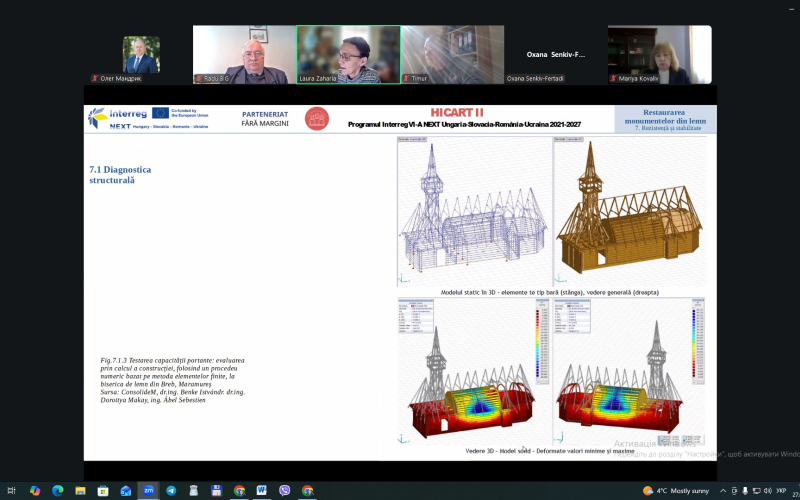Screen dimensions: 800x500
Task: Click Timur's participant video
Action: coord(452,54)
